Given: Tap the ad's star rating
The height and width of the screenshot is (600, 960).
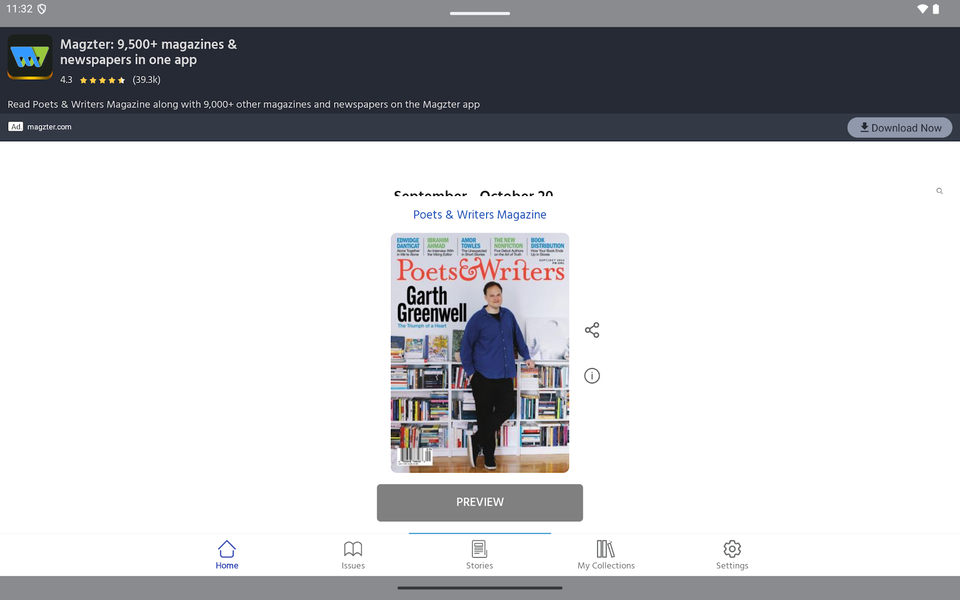Looking at the screenshot, I should [x=102, y=80].
